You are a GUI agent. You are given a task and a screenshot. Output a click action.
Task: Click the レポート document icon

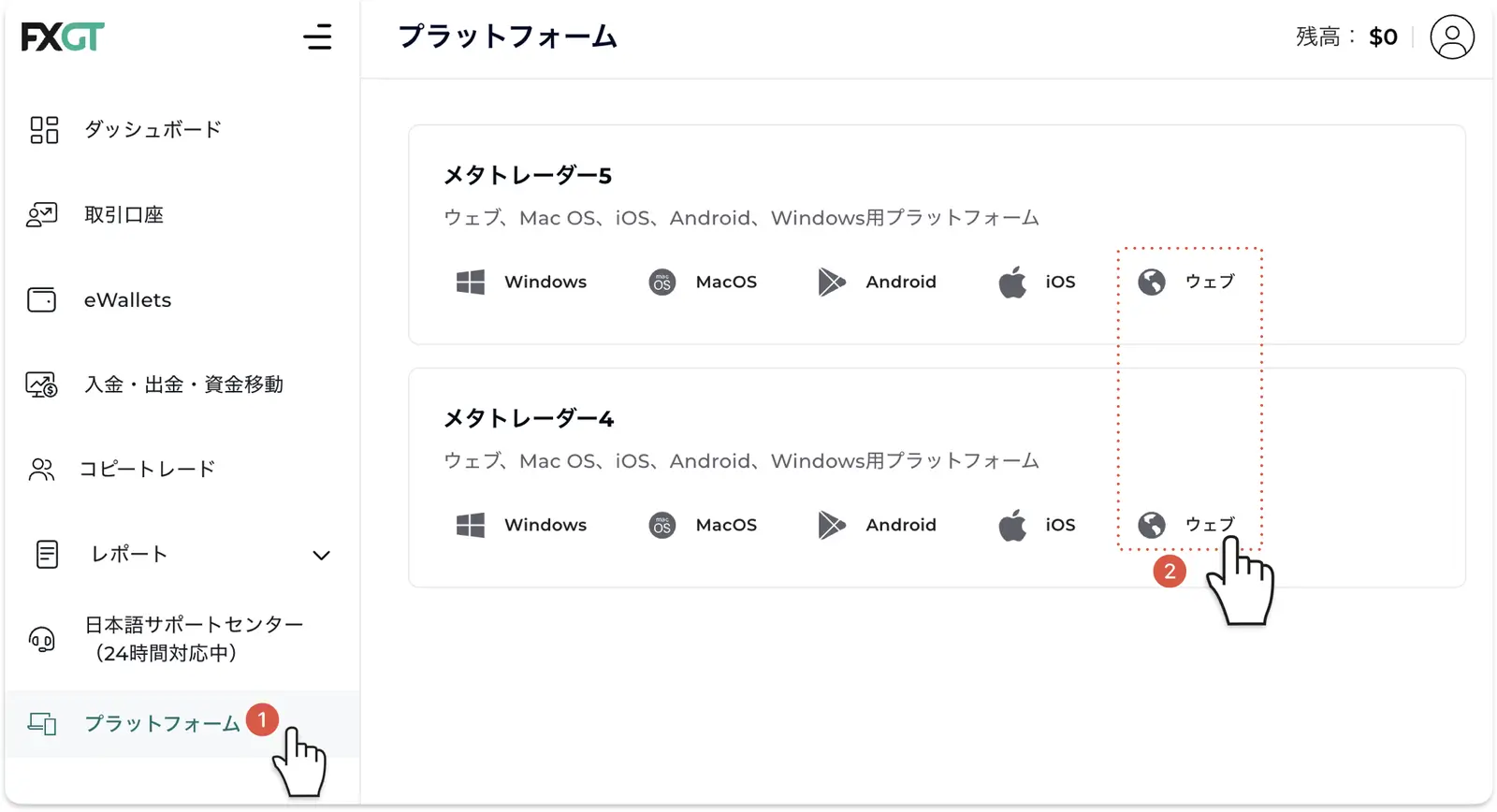(47, 555)
